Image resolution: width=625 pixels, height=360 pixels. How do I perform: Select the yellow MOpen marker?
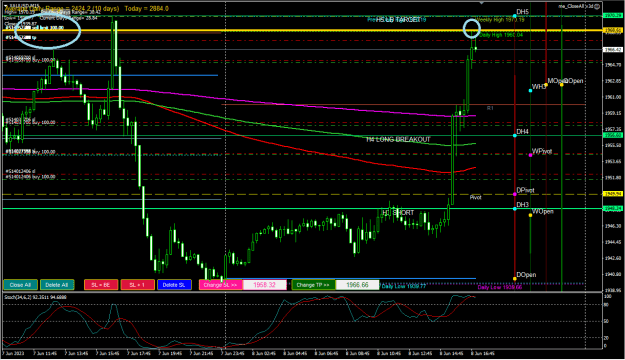pyautogui.click(x=546, y=85)
